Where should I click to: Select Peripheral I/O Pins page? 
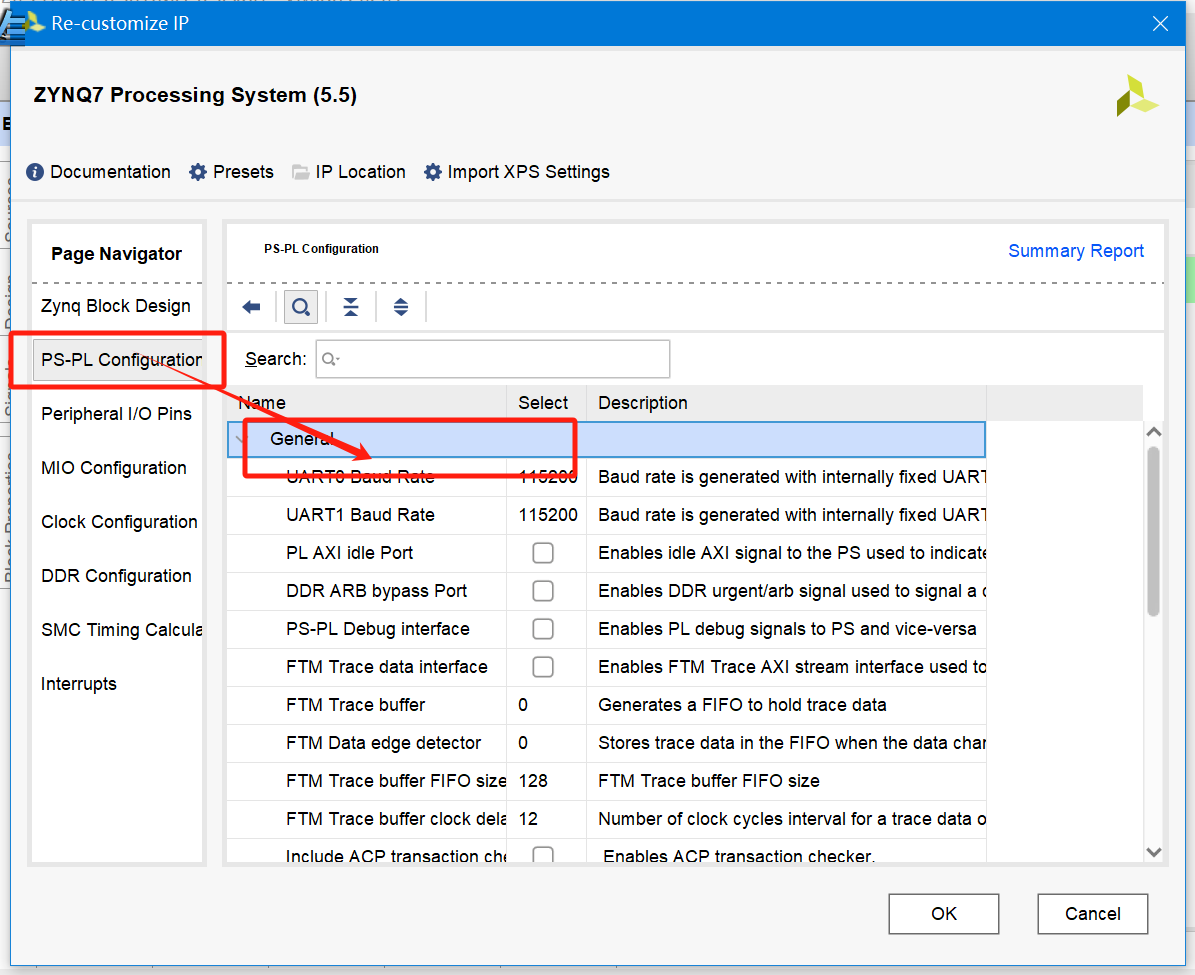pos(117,414)
